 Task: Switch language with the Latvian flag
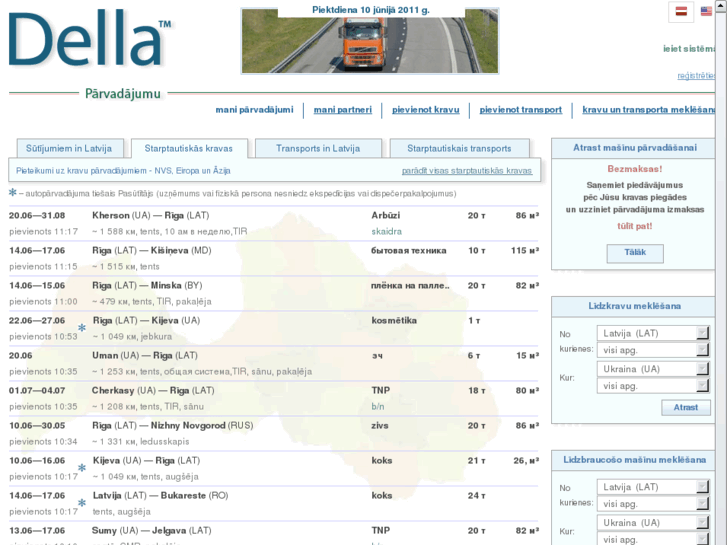pos(681,12)
